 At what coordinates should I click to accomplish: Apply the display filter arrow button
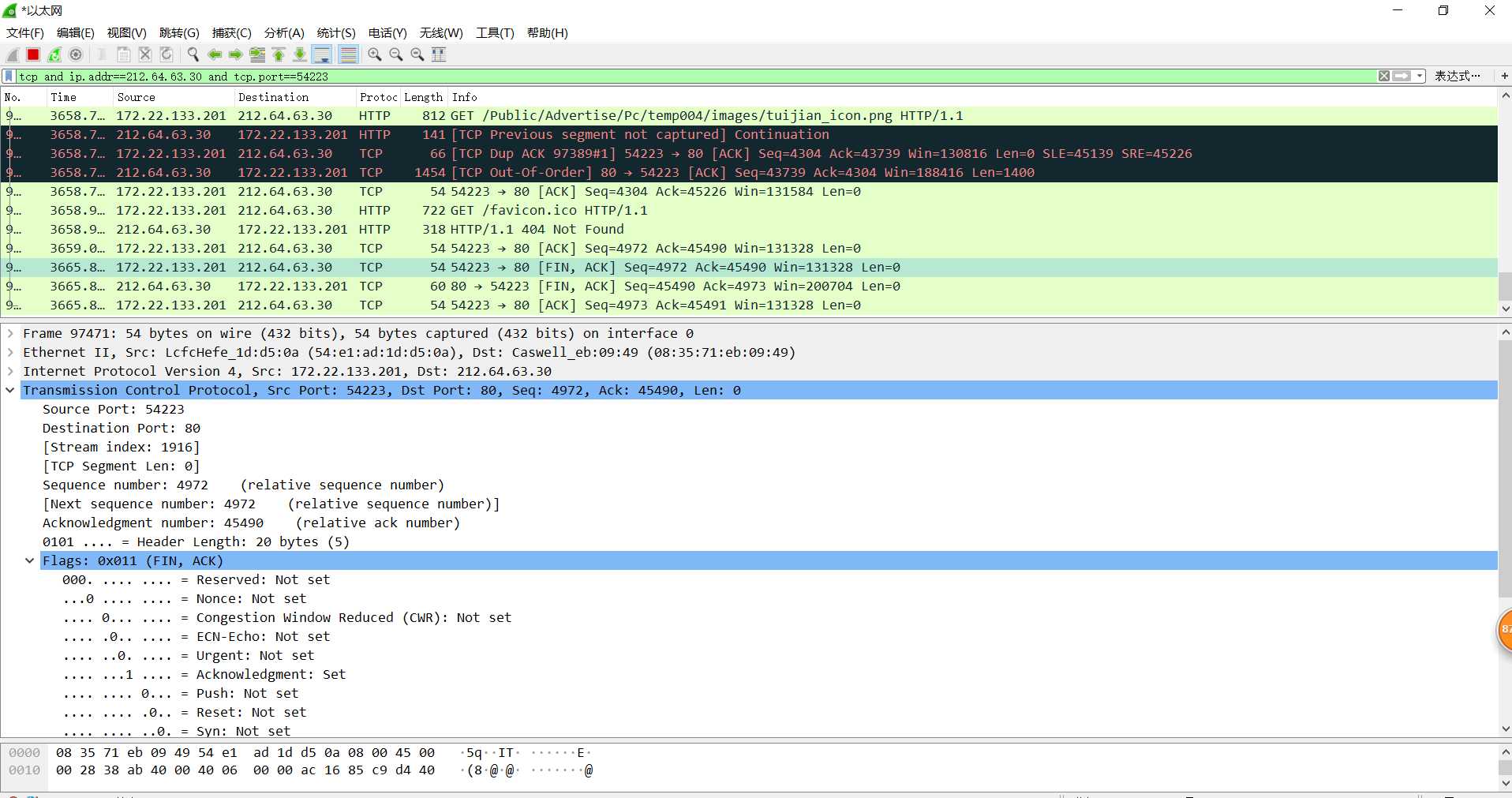(x=1402, y=76)
